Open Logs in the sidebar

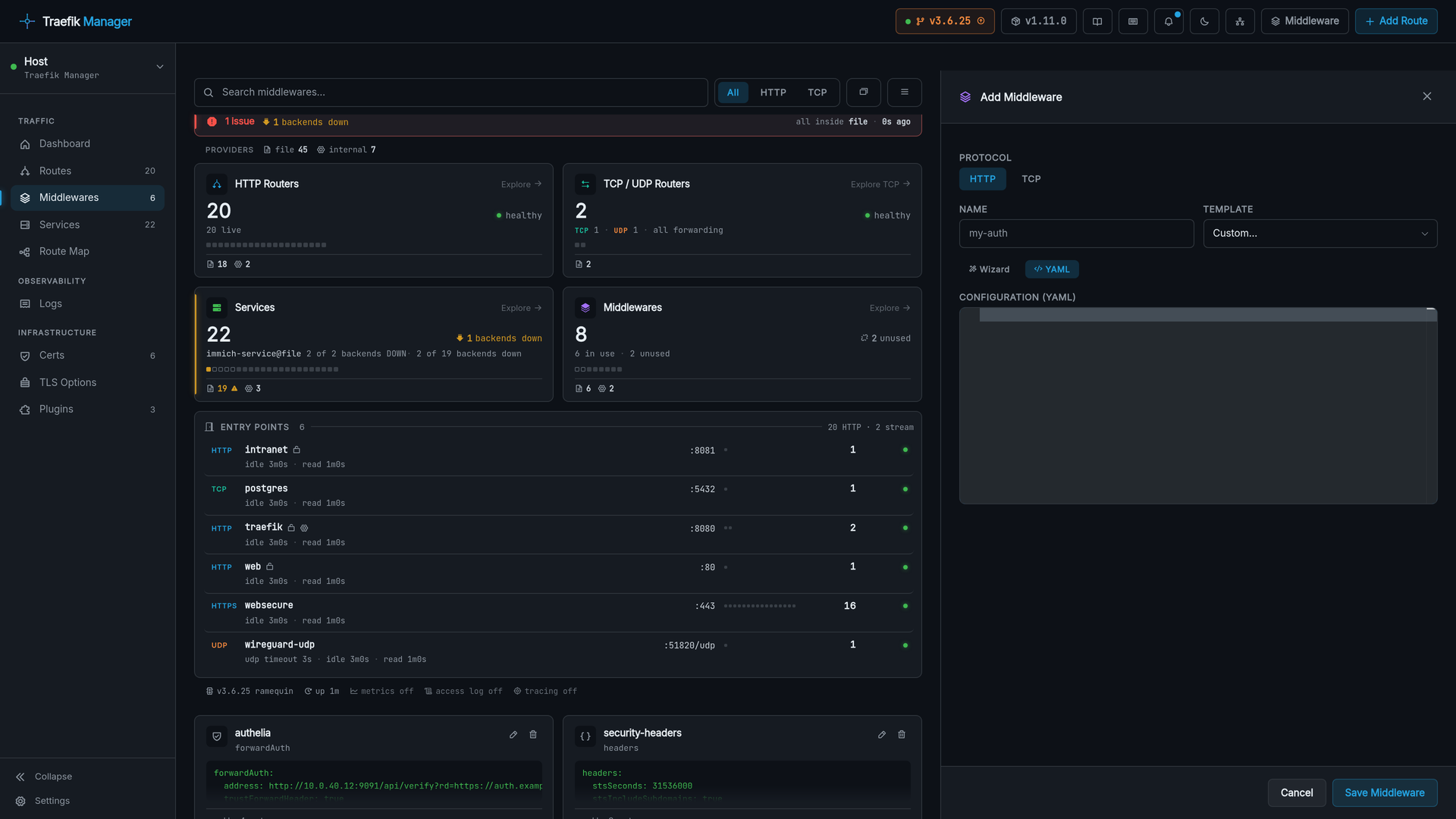coord(87,304)
